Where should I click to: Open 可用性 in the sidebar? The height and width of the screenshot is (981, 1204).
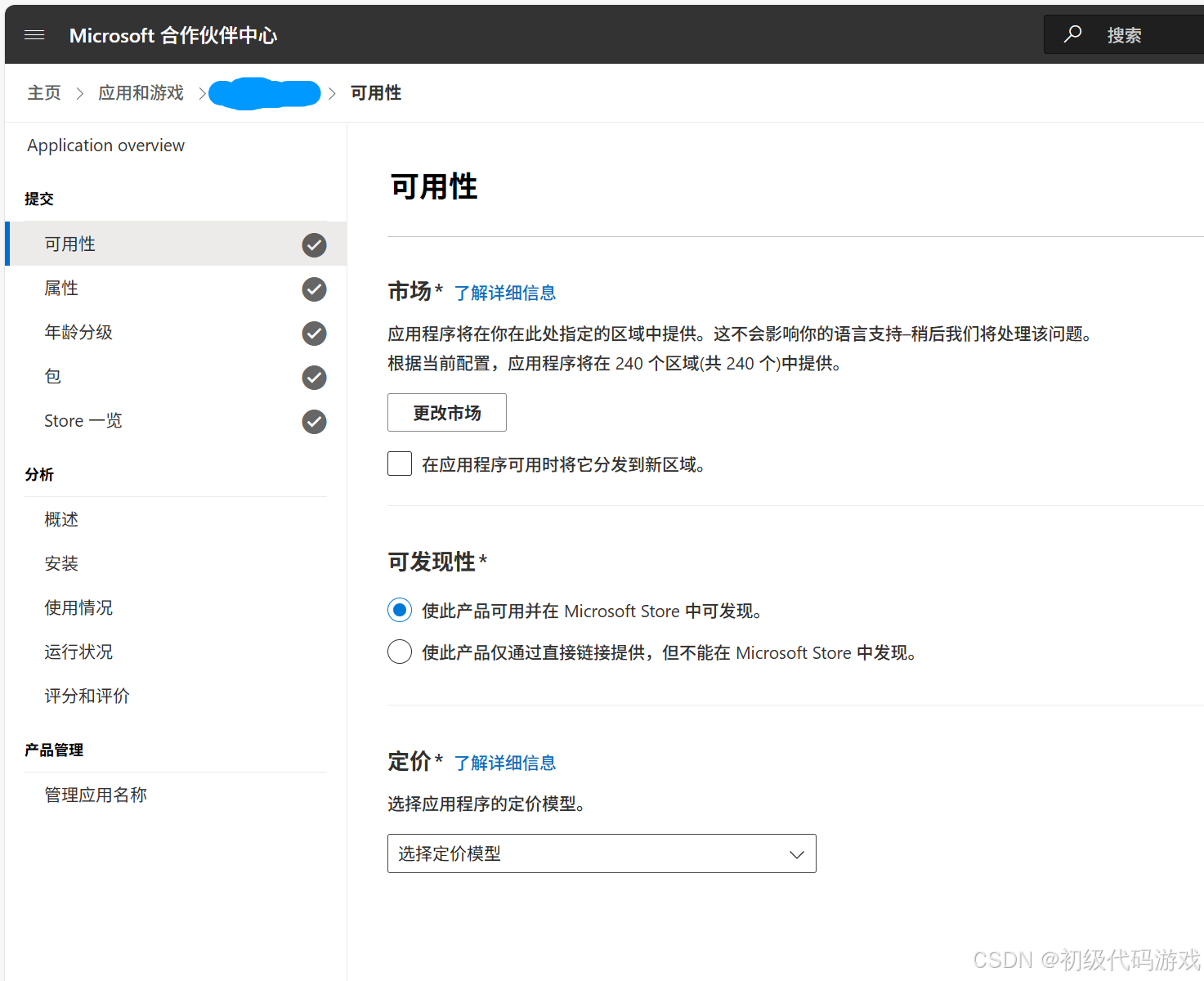(176, 244)
